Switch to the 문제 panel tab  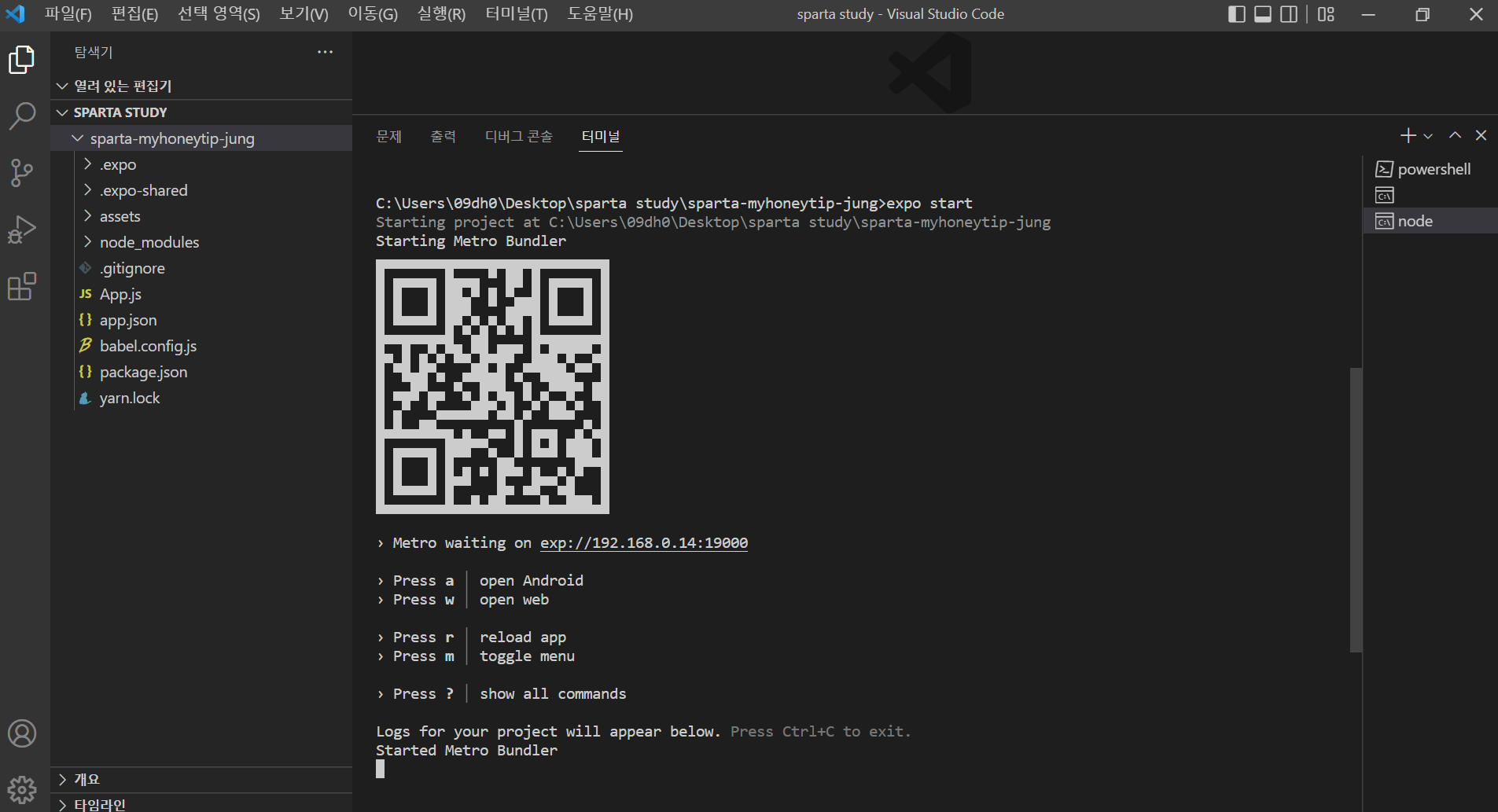[x=389, y=137]
